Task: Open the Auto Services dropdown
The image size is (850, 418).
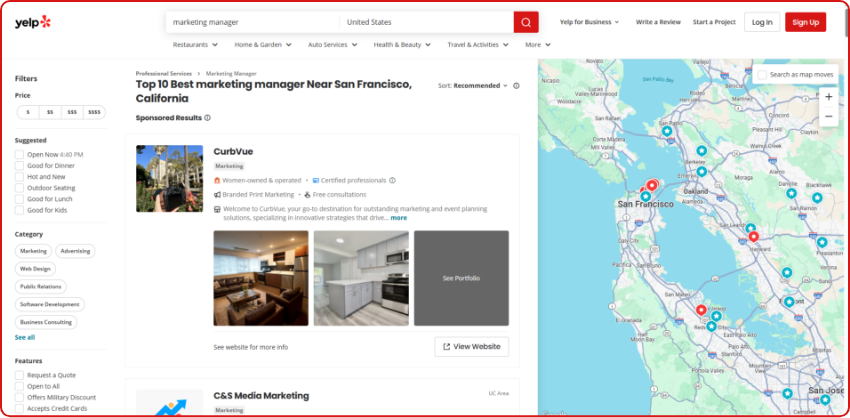Action: tap(332, 45)
